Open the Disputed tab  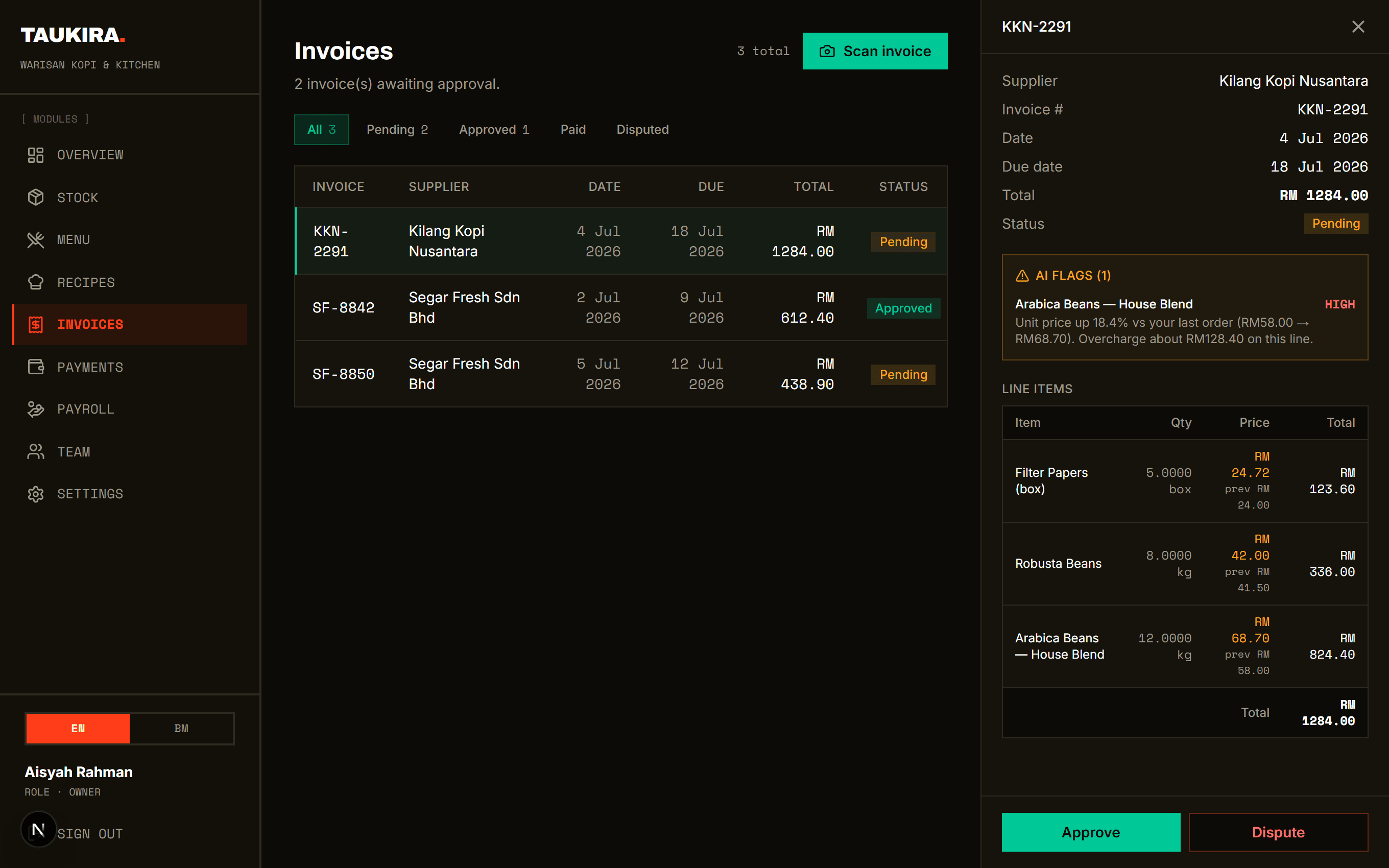[x=642, y=130]
